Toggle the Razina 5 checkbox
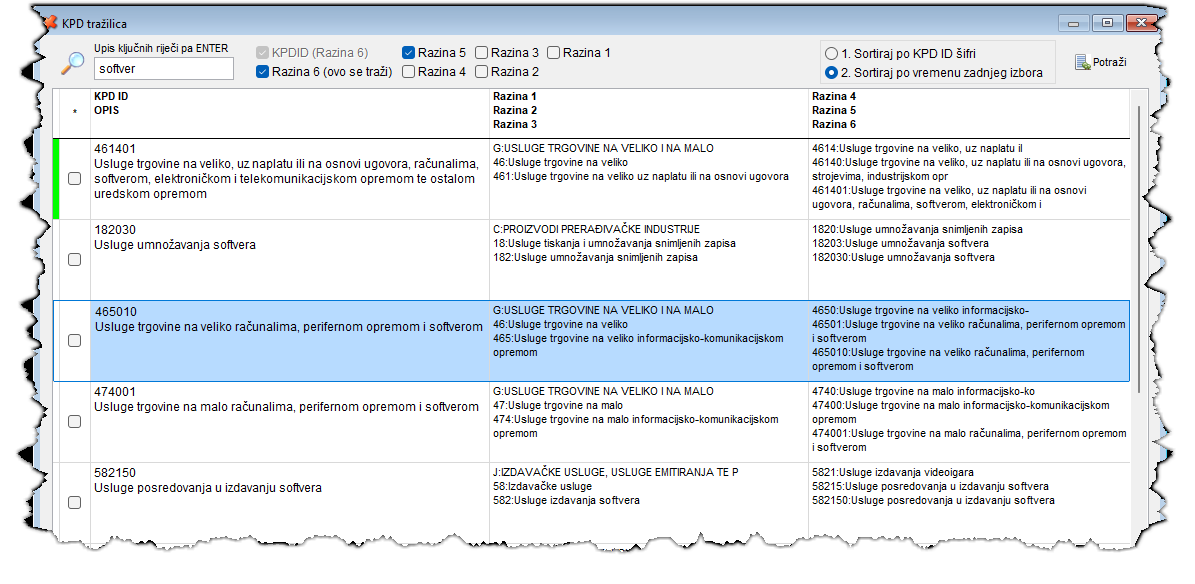 [409, 53]
